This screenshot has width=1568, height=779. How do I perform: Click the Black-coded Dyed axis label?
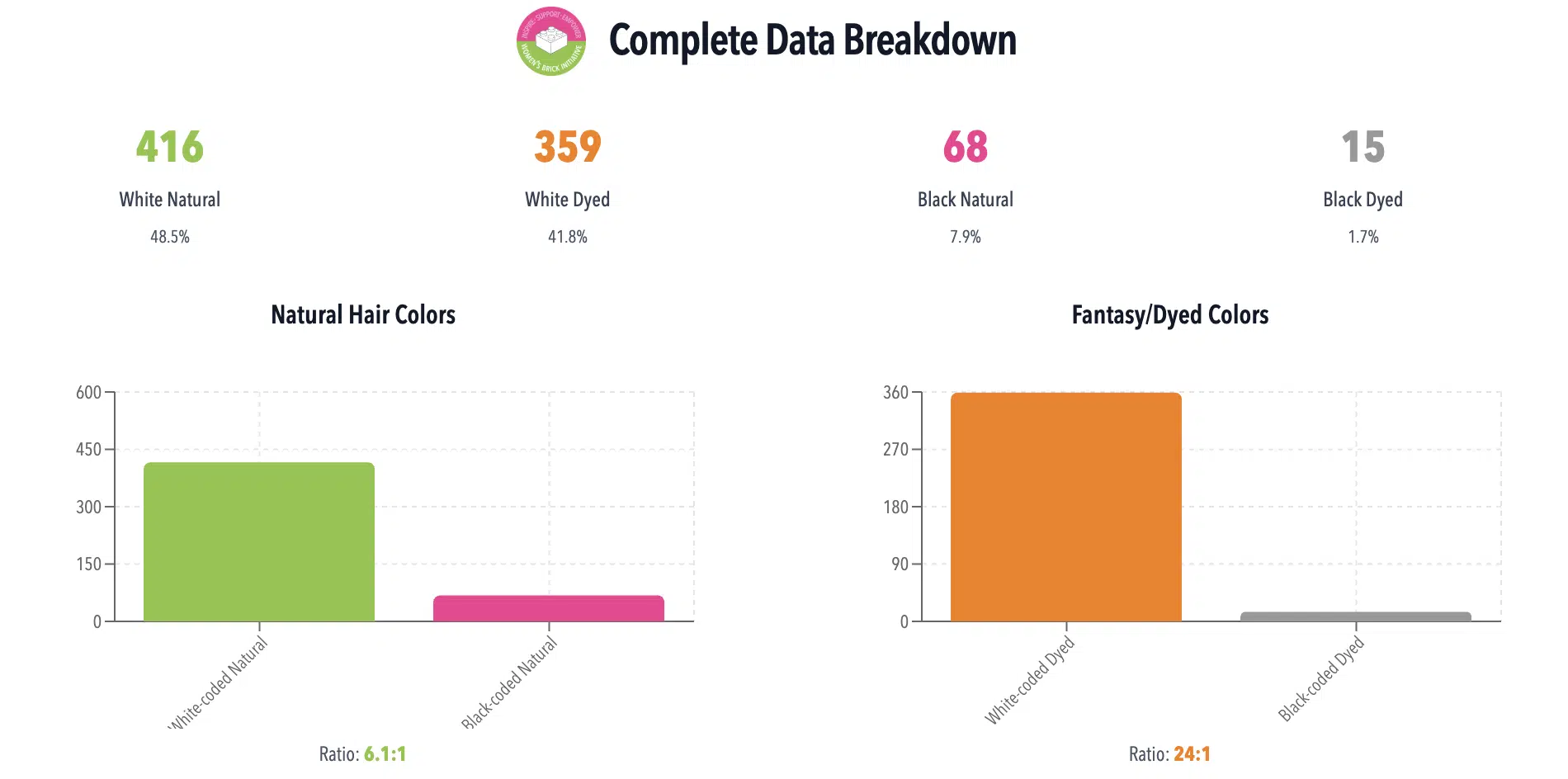(1321, 678)
